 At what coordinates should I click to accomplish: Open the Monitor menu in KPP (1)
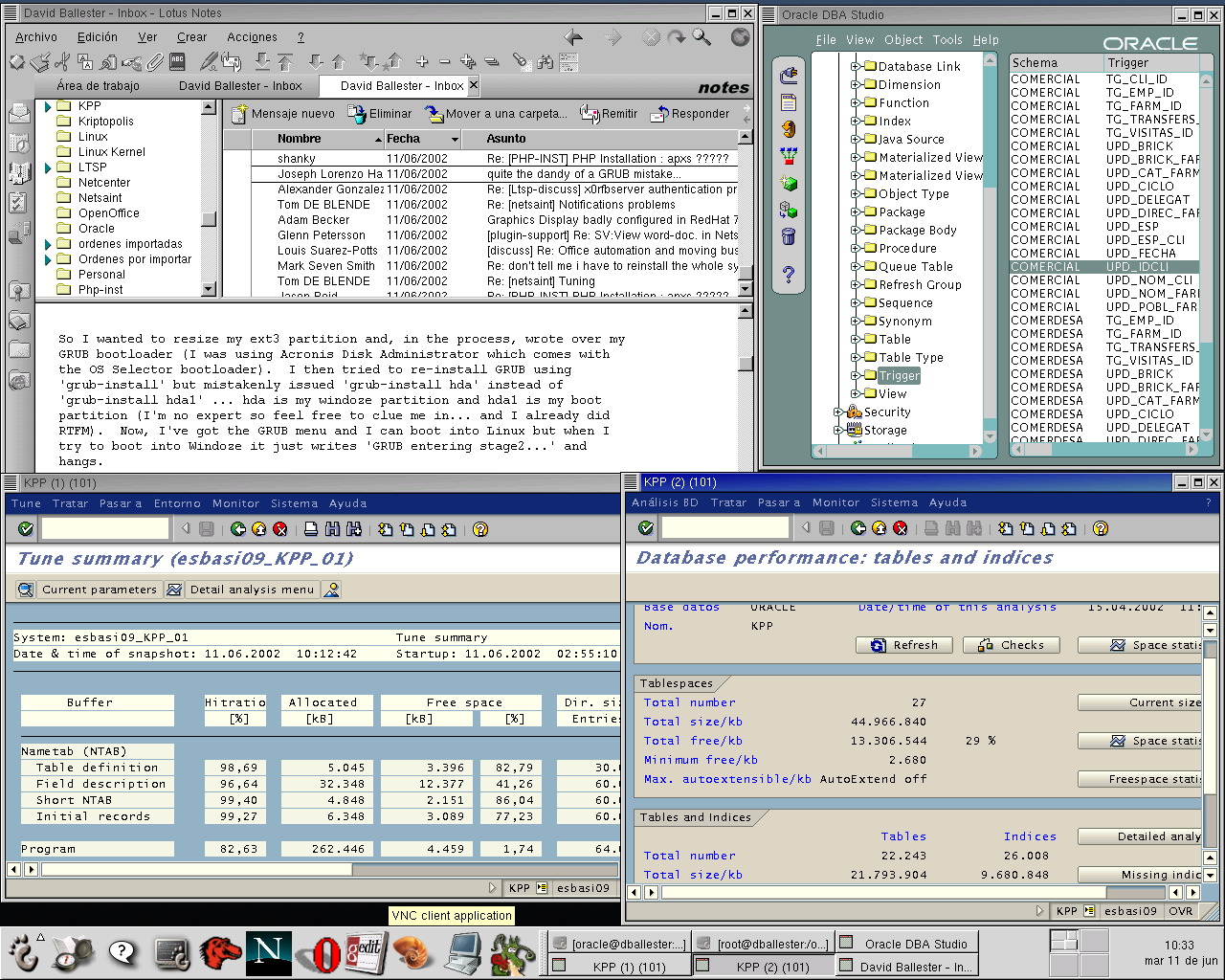click(x=235, y=503)
